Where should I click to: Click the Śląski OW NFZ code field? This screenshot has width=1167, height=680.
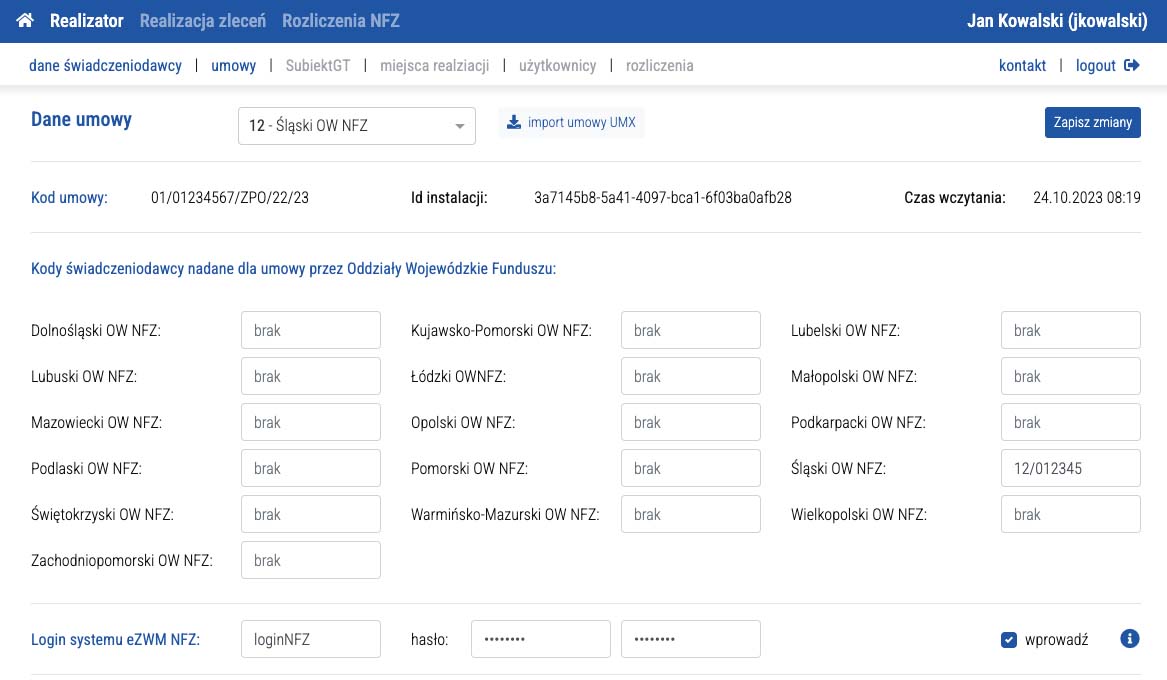[x=1070, y=469]
